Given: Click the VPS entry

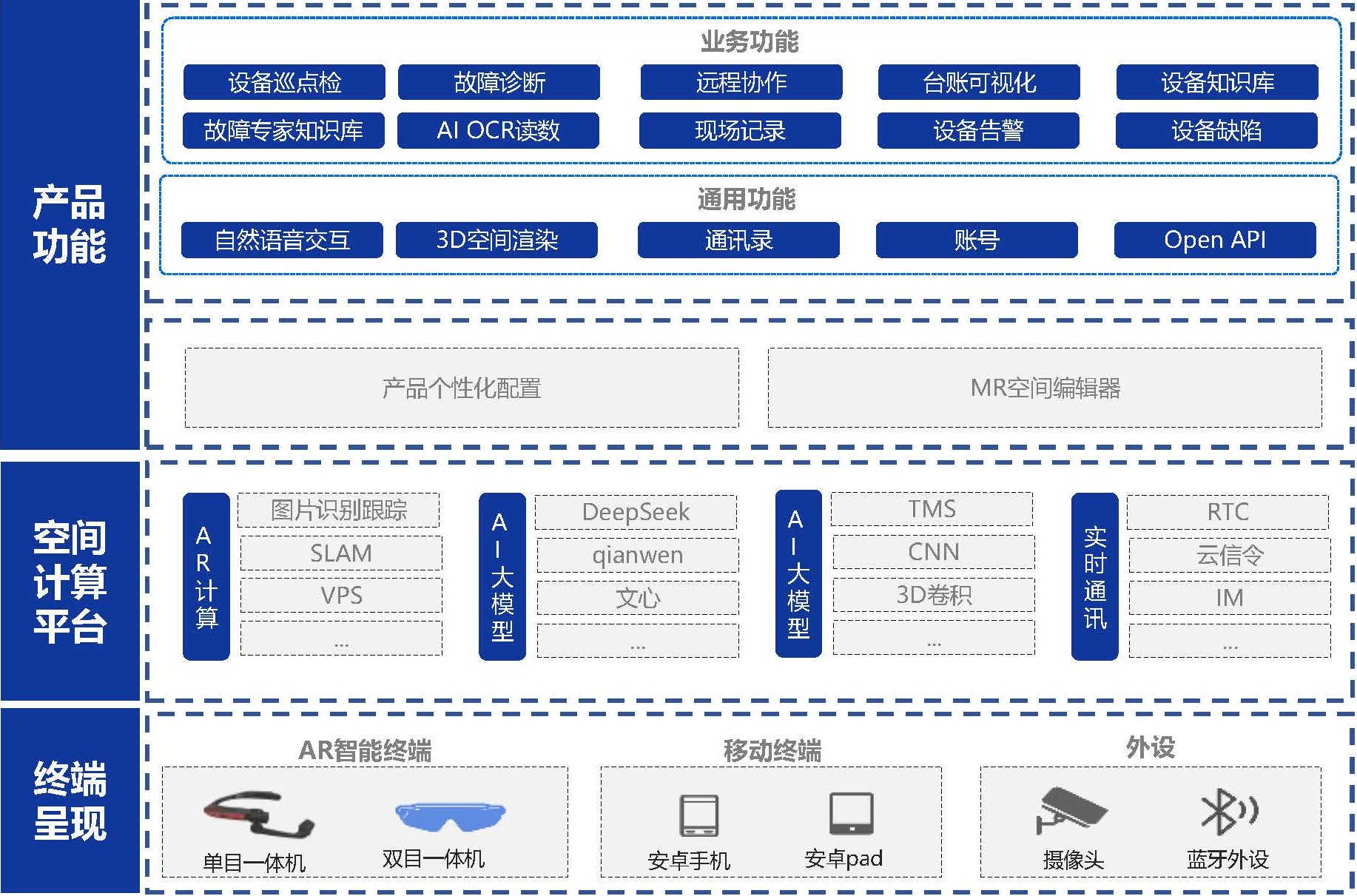Looking at the screenshot, I should (x=341, y=596).
